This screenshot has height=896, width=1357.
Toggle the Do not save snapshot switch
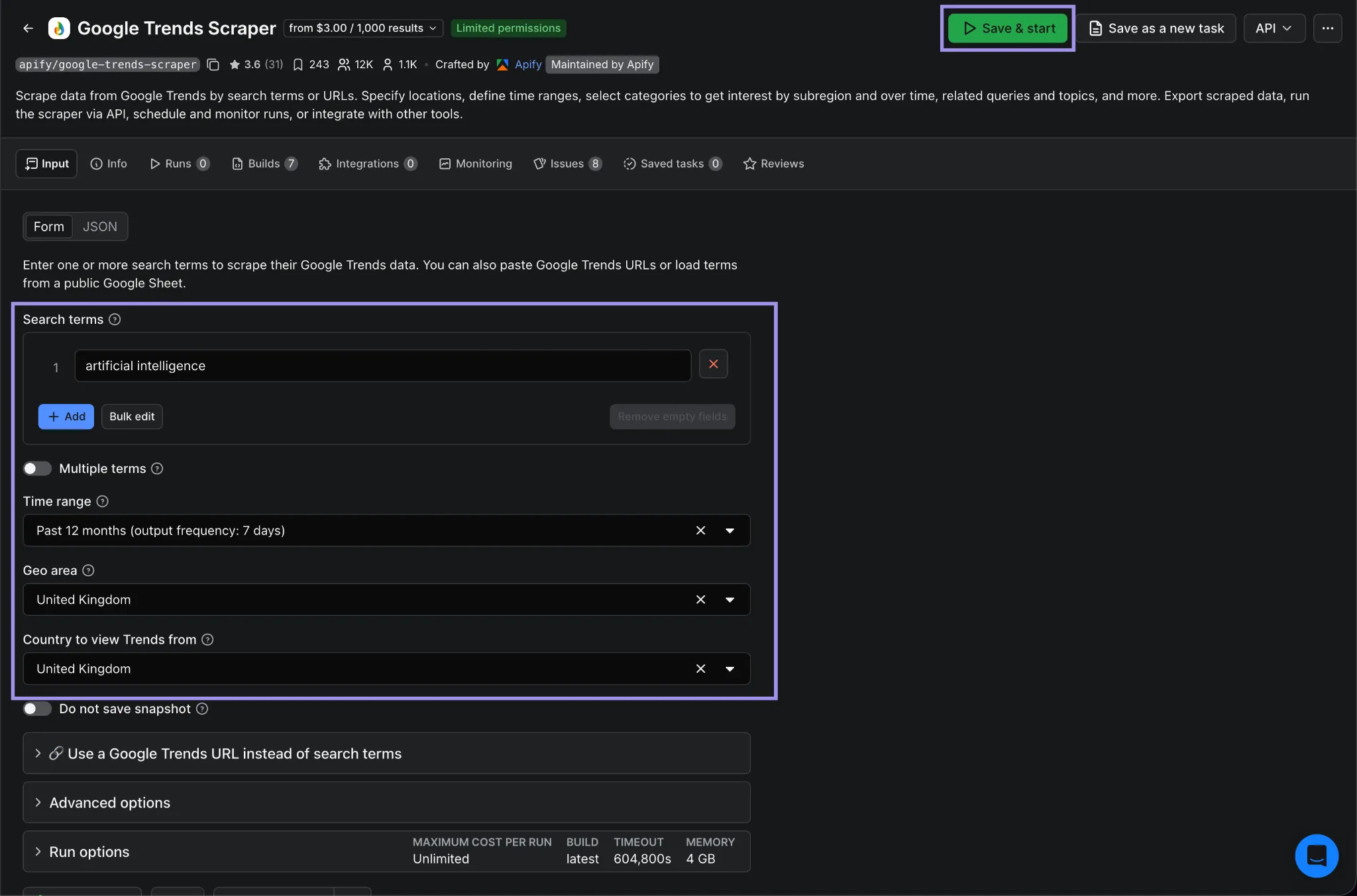tap(37, 709)
